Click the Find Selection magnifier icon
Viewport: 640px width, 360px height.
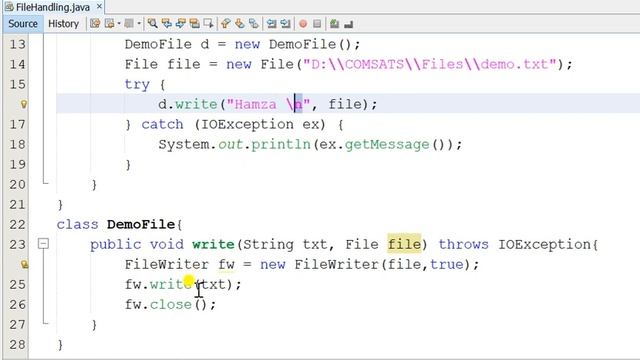pos(153,24)
